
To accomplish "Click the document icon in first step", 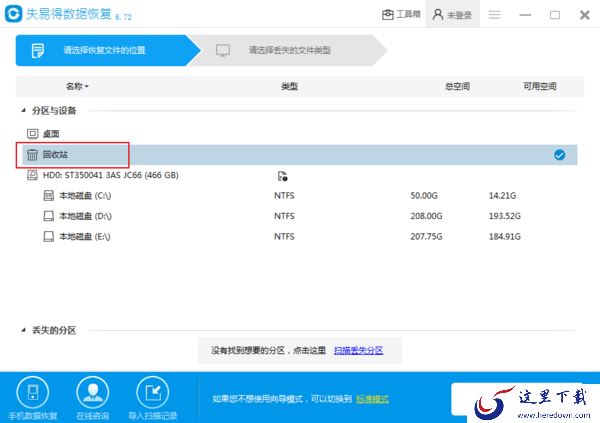I will click(x=38, y=50).
